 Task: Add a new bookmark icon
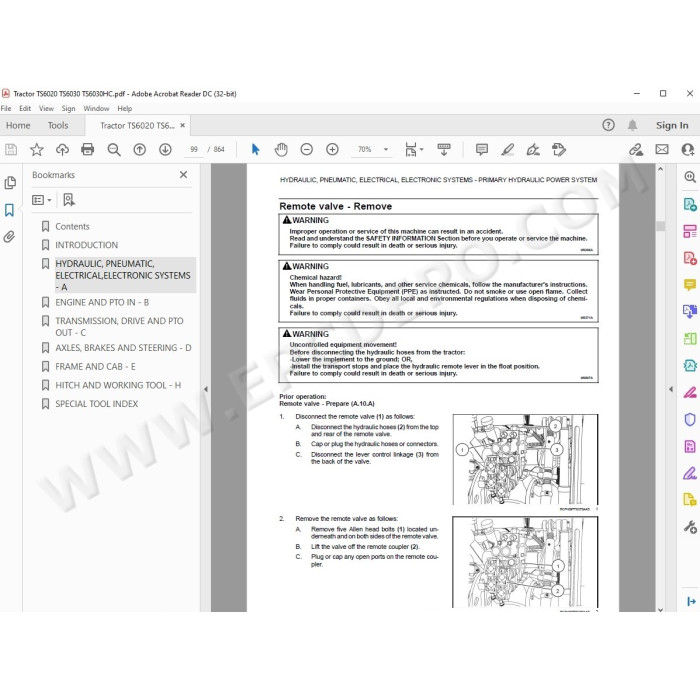tap(69, 200)
